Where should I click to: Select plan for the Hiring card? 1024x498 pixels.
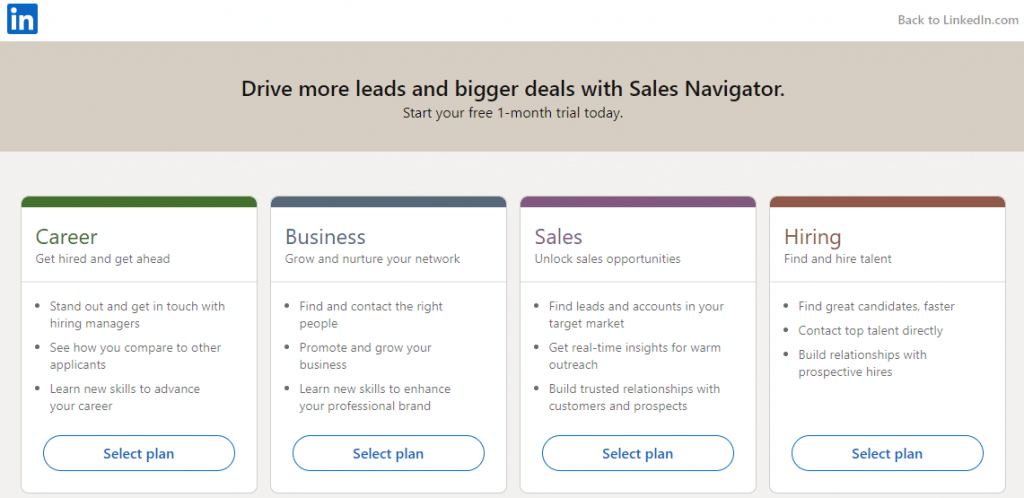(x=887, y=453)
